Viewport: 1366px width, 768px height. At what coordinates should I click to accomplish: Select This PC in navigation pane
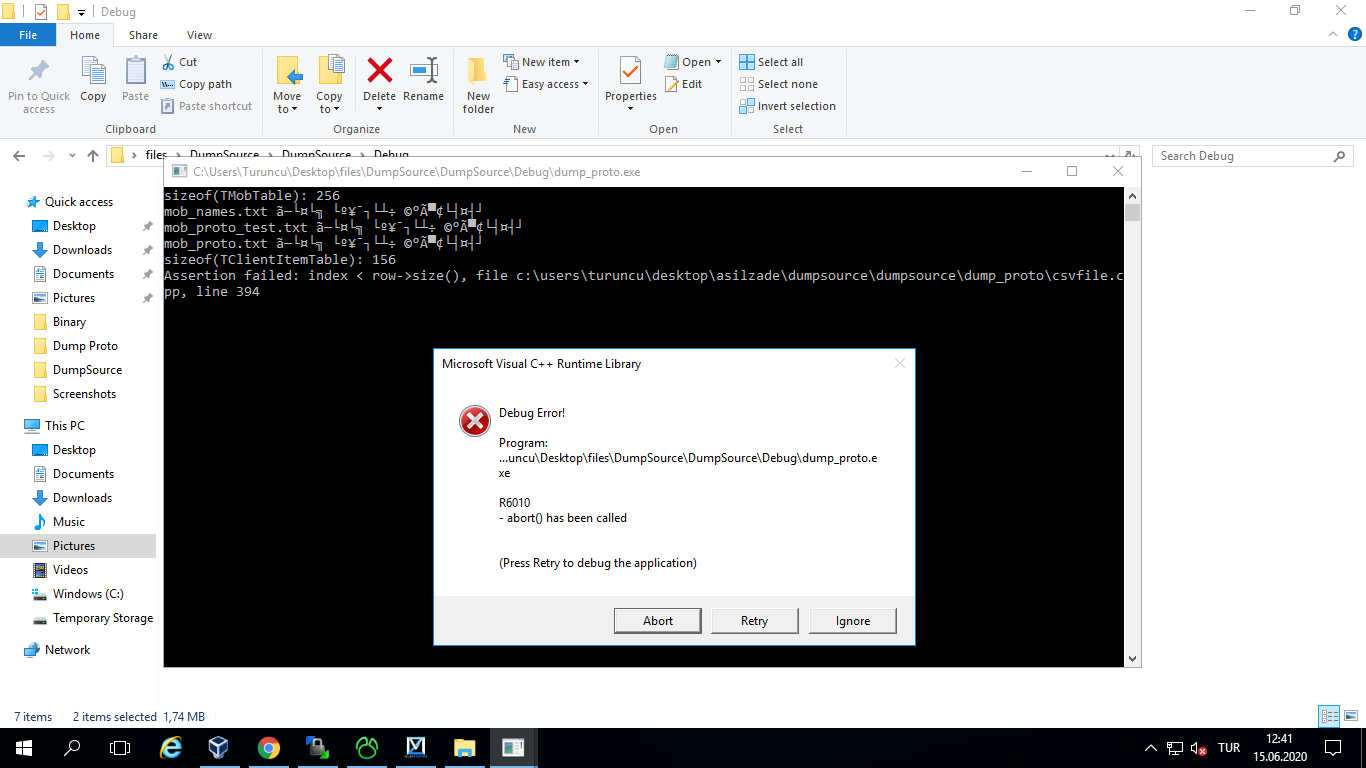click(65, 426)
